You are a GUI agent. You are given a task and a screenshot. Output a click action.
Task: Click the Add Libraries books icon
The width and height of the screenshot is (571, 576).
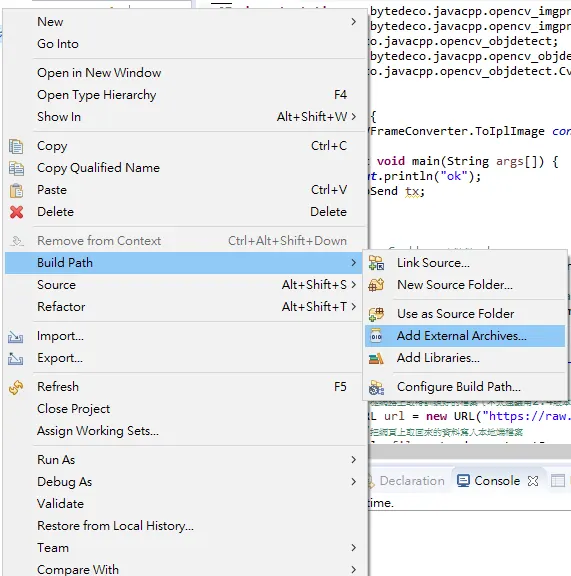pyautogui.click(x=376, y=358)
